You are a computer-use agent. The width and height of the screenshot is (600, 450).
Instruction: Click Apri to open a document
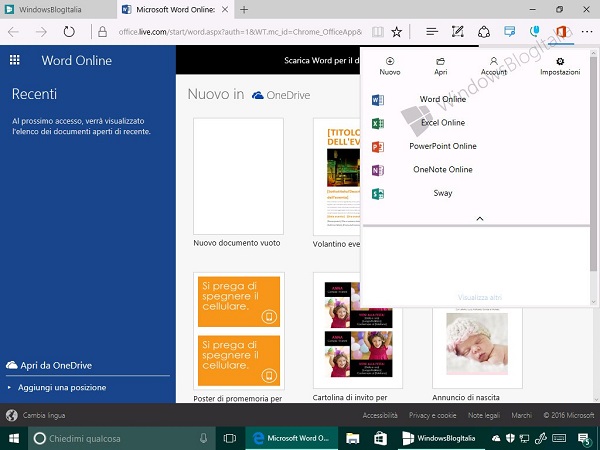click(440, 66)
